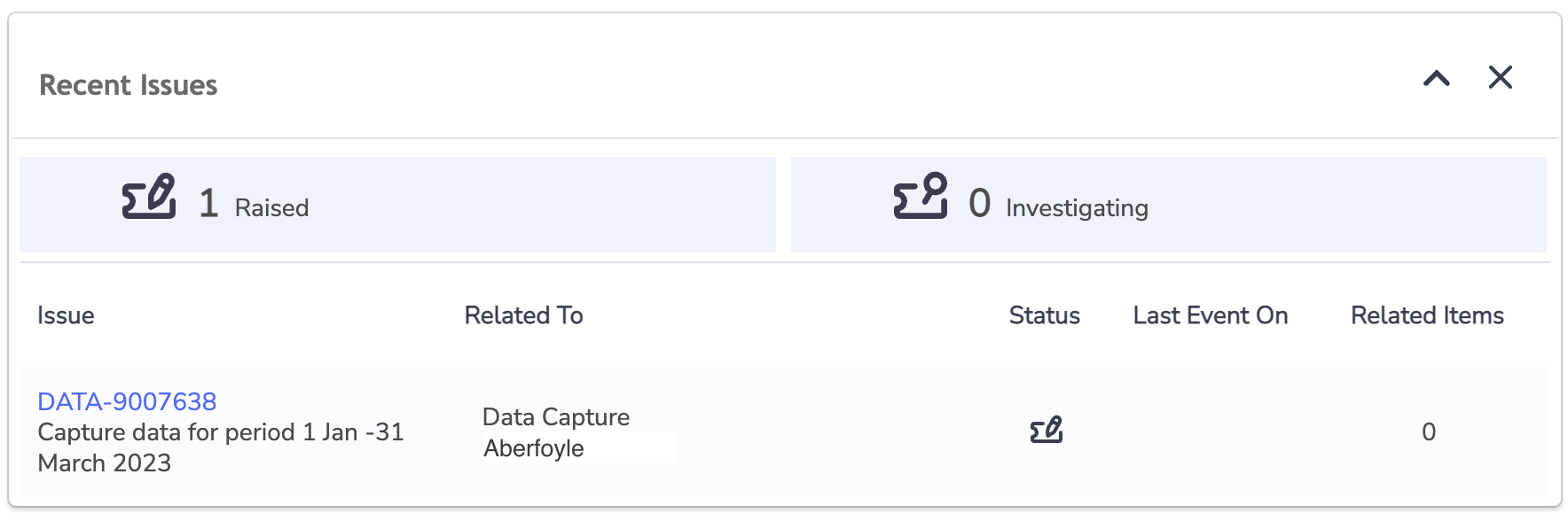Filter by the Investigating issues tile
The image size is (1568, 521).
(1169, 205)
